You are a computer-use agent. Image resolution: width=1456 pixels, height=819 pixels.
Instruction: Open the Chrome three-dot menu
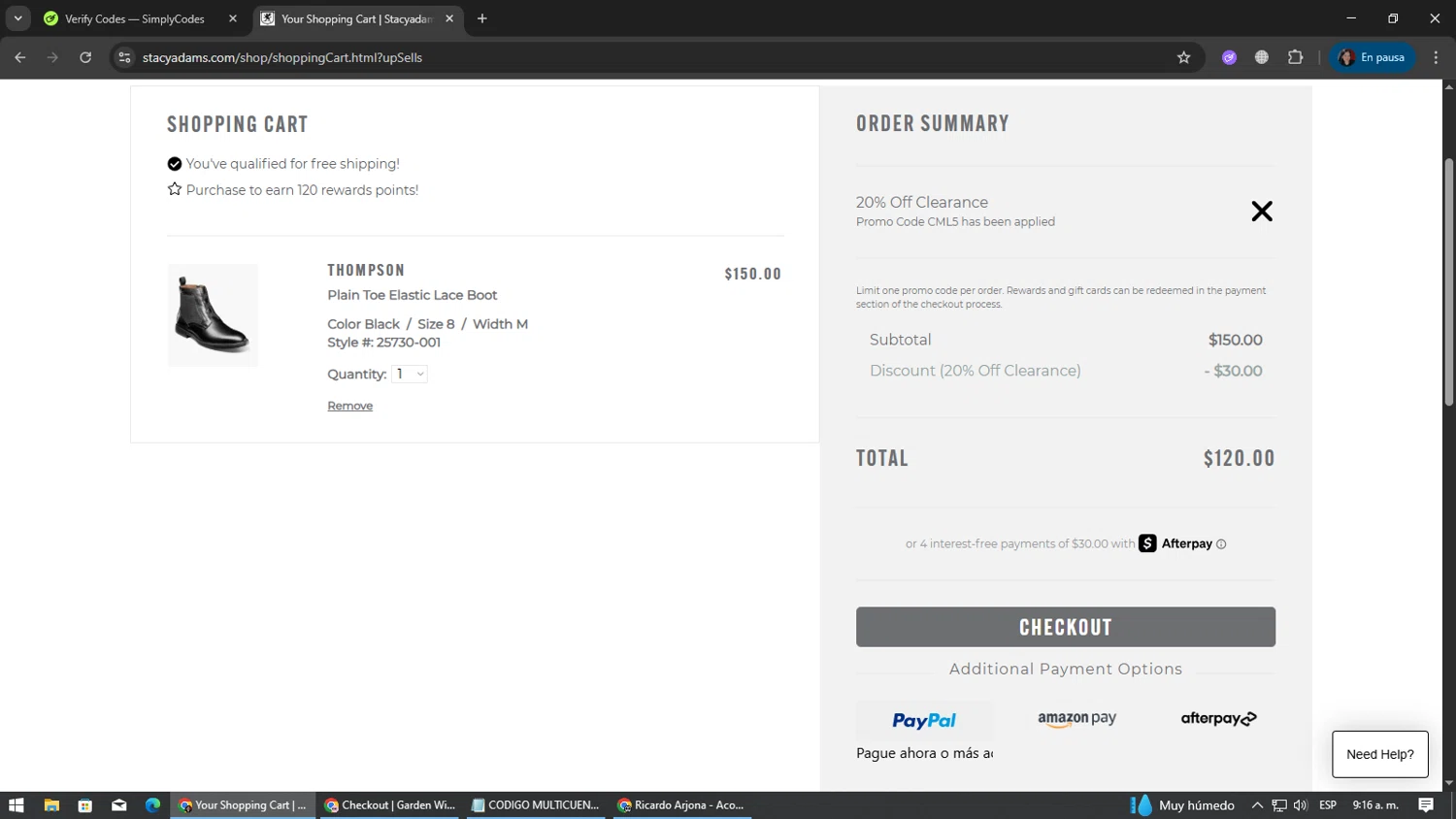pyautogui.click(x=1436, y=57)
